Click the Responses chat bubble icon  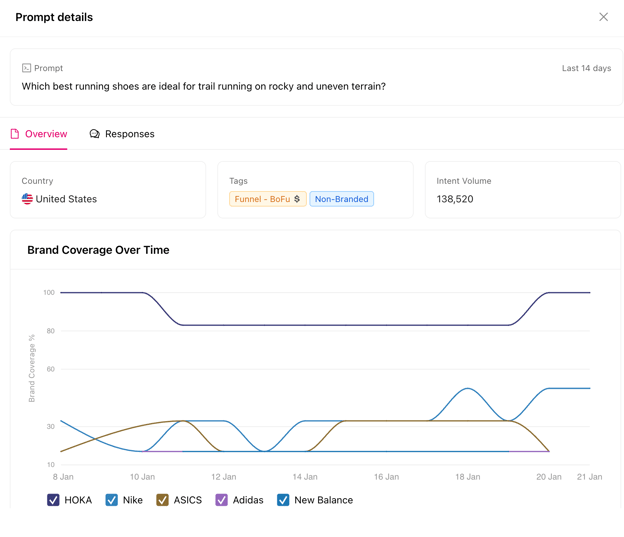(95, 134)
